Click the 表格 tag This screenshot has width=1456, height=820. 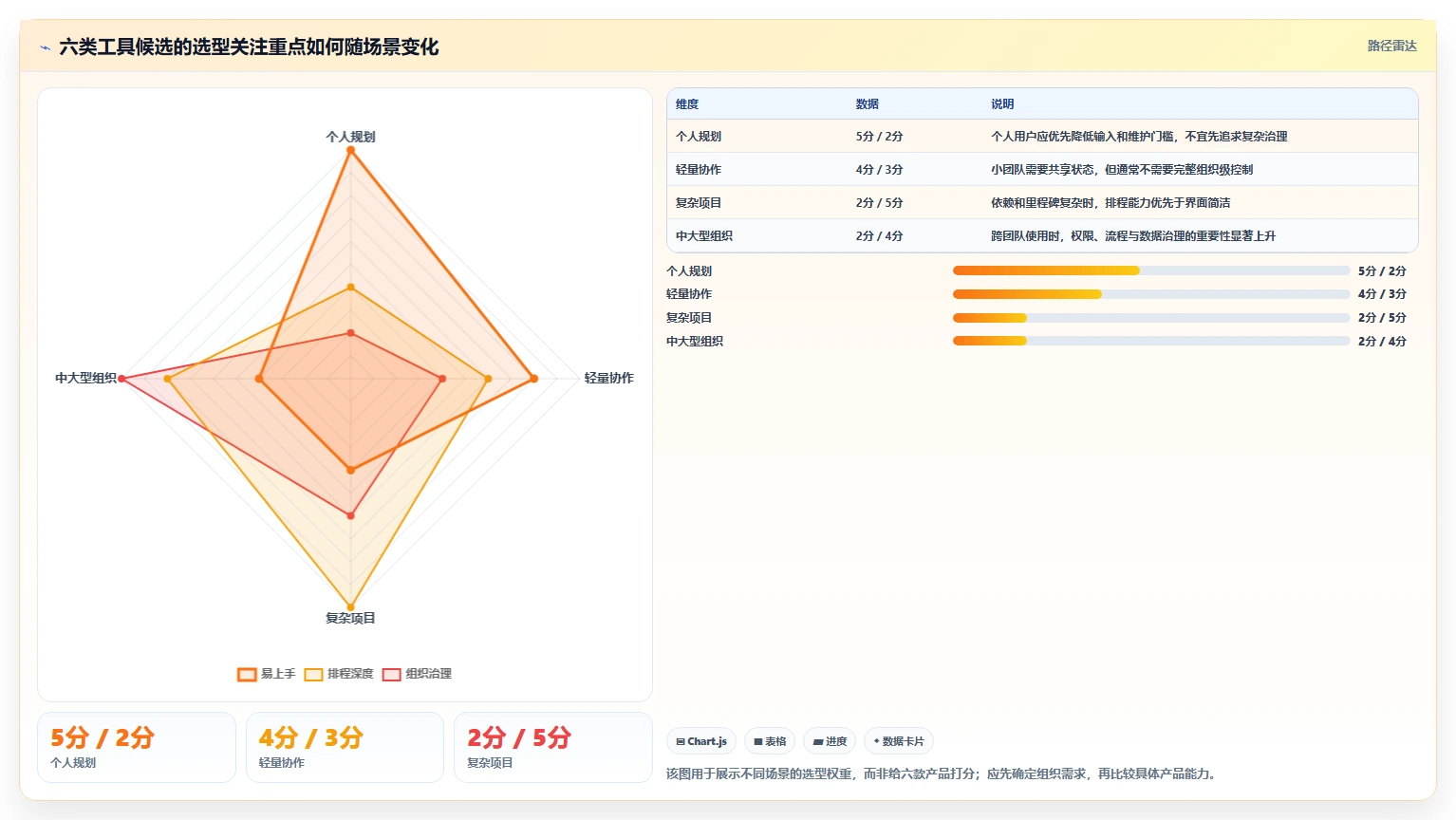(770, 741)
